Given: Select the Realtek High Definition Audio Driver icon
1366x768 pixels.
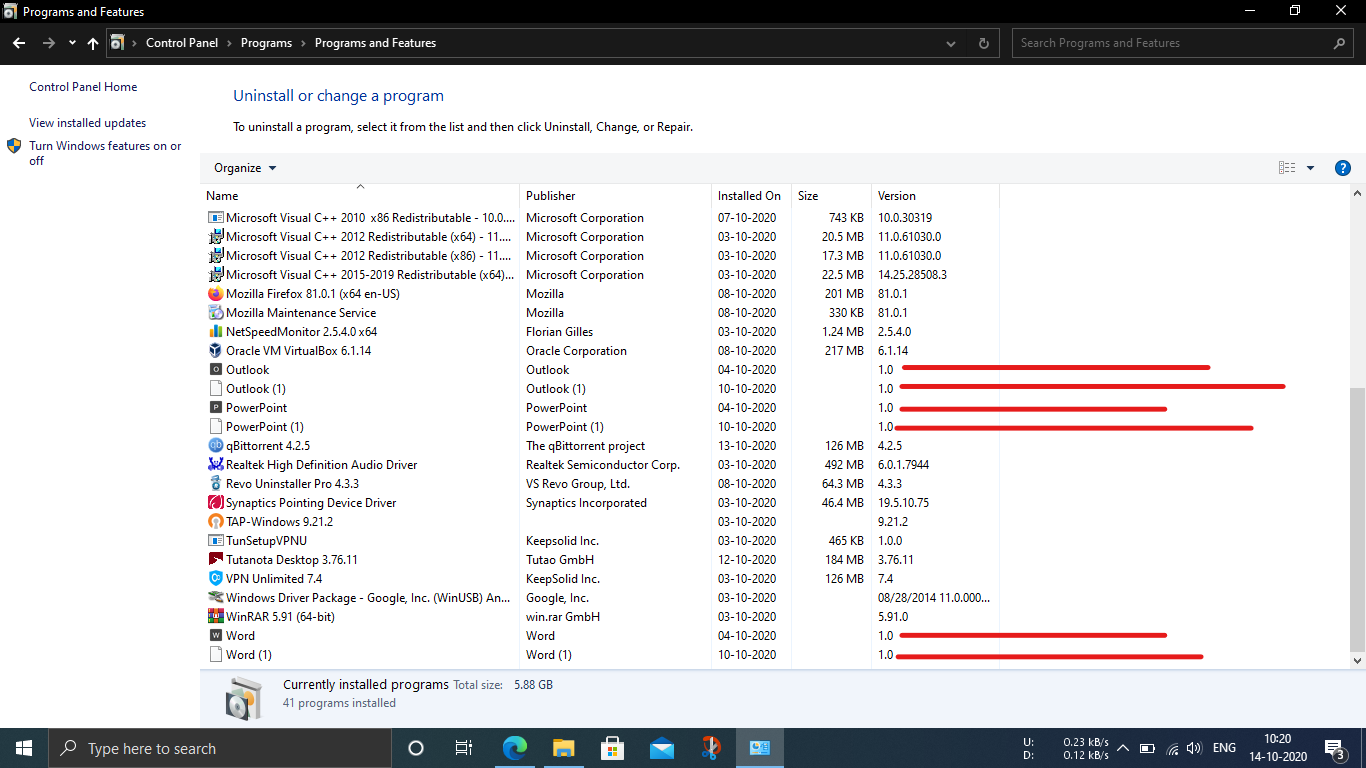Looking at the screenshot, I should point(215,465).
